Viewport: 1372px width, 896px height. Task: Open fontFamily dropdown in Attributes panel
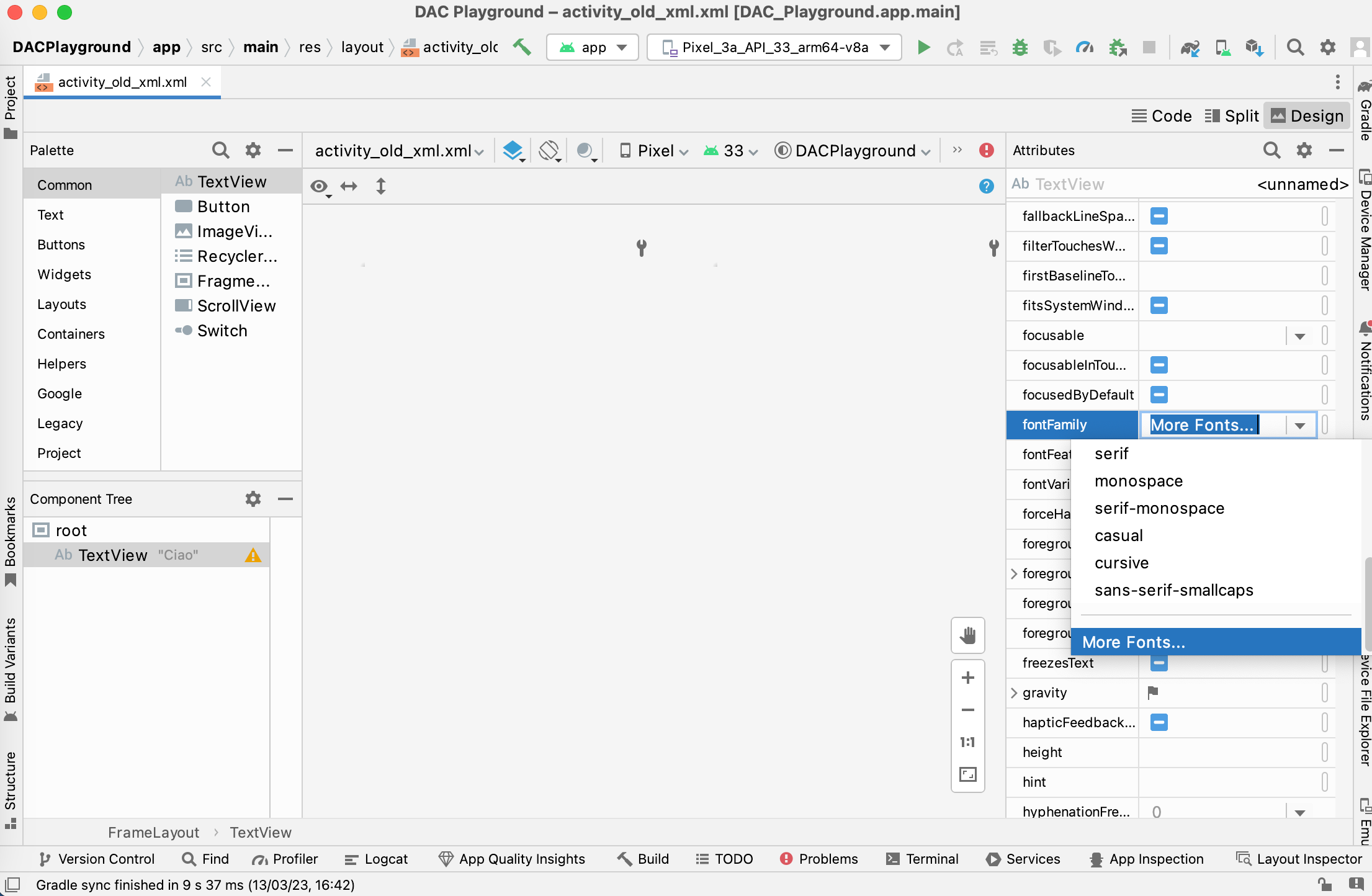1302,425
